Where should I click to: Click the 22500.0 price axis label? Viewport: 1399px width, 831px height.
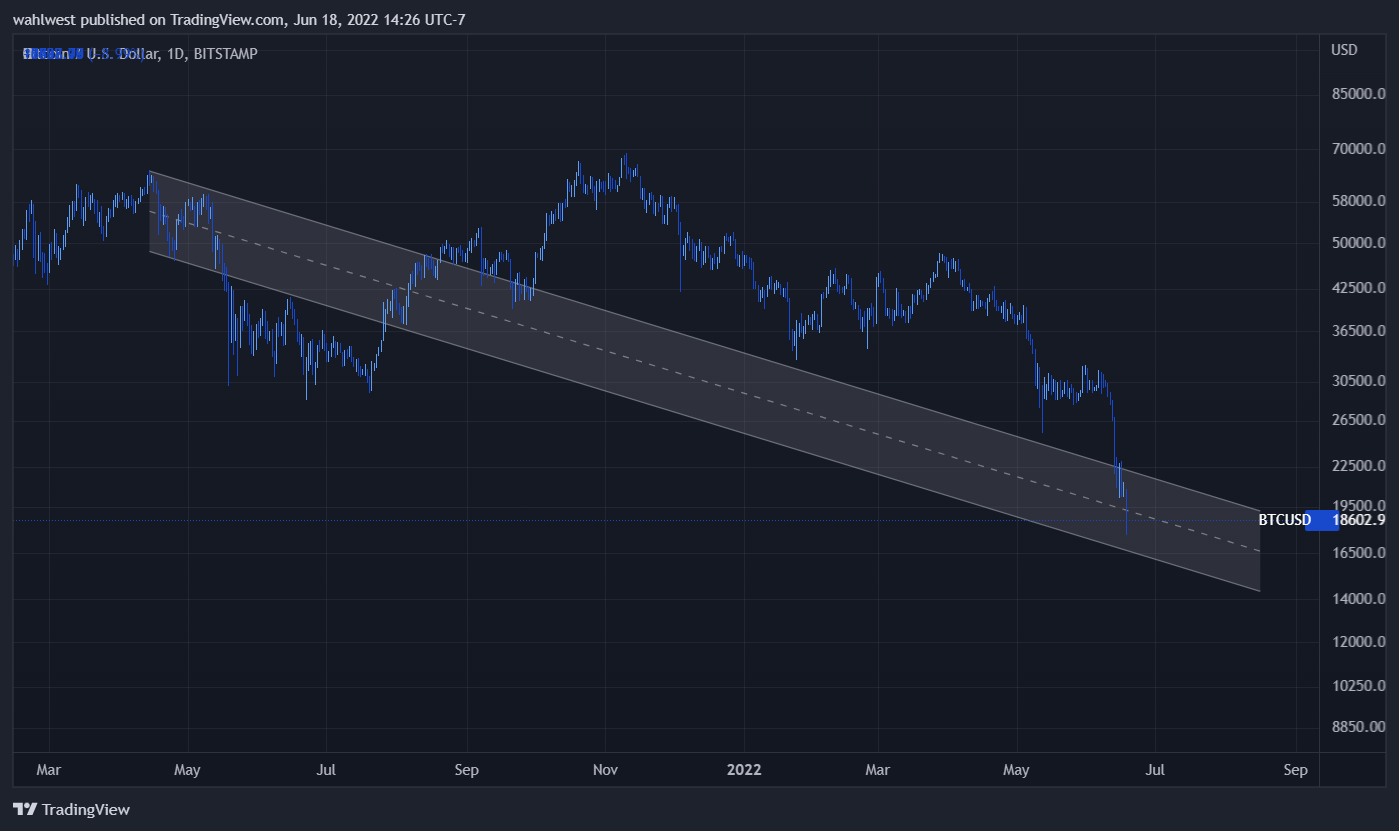[x=1360, y=466]
